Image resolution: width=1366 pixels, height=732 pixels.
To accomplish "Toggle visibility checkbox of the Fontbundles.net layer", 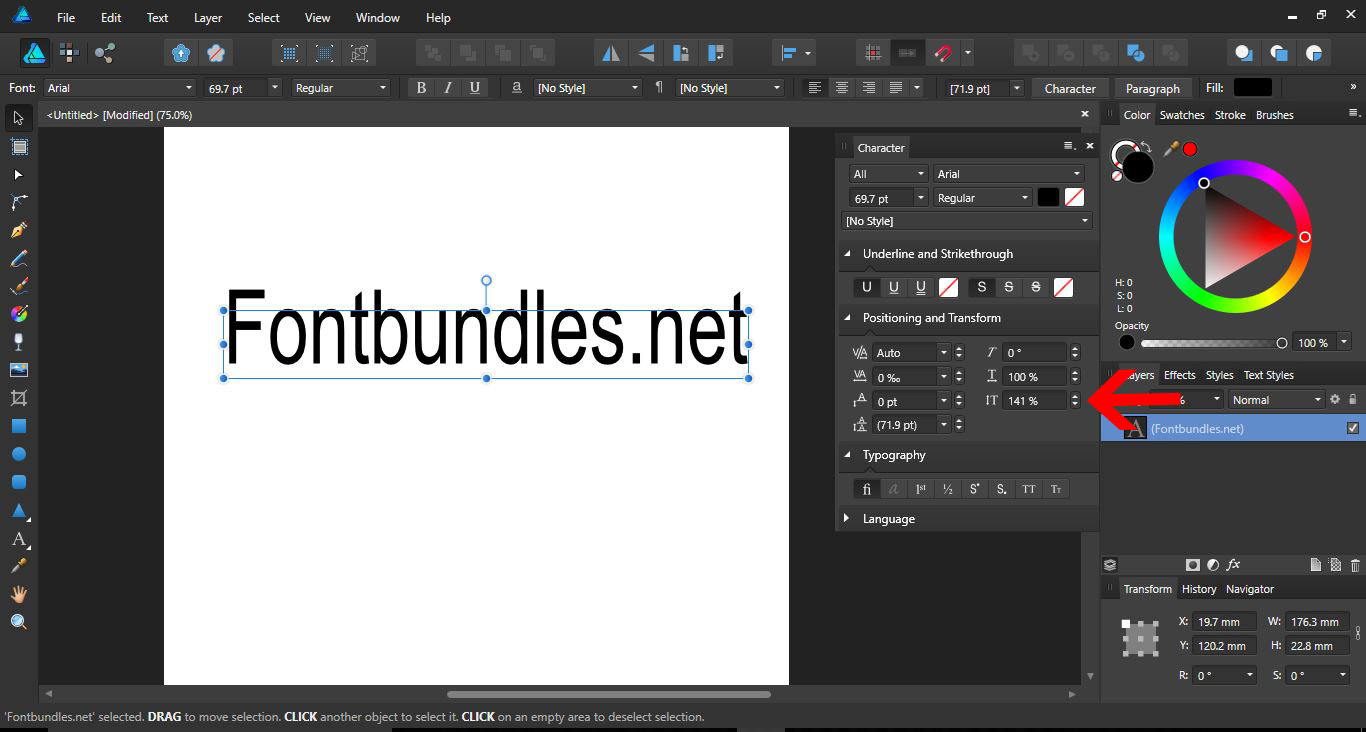I will pos(1353,427).
